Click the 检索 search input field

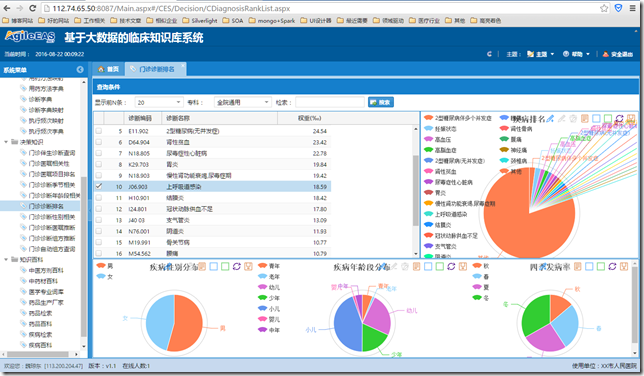[x=330, y=102]
